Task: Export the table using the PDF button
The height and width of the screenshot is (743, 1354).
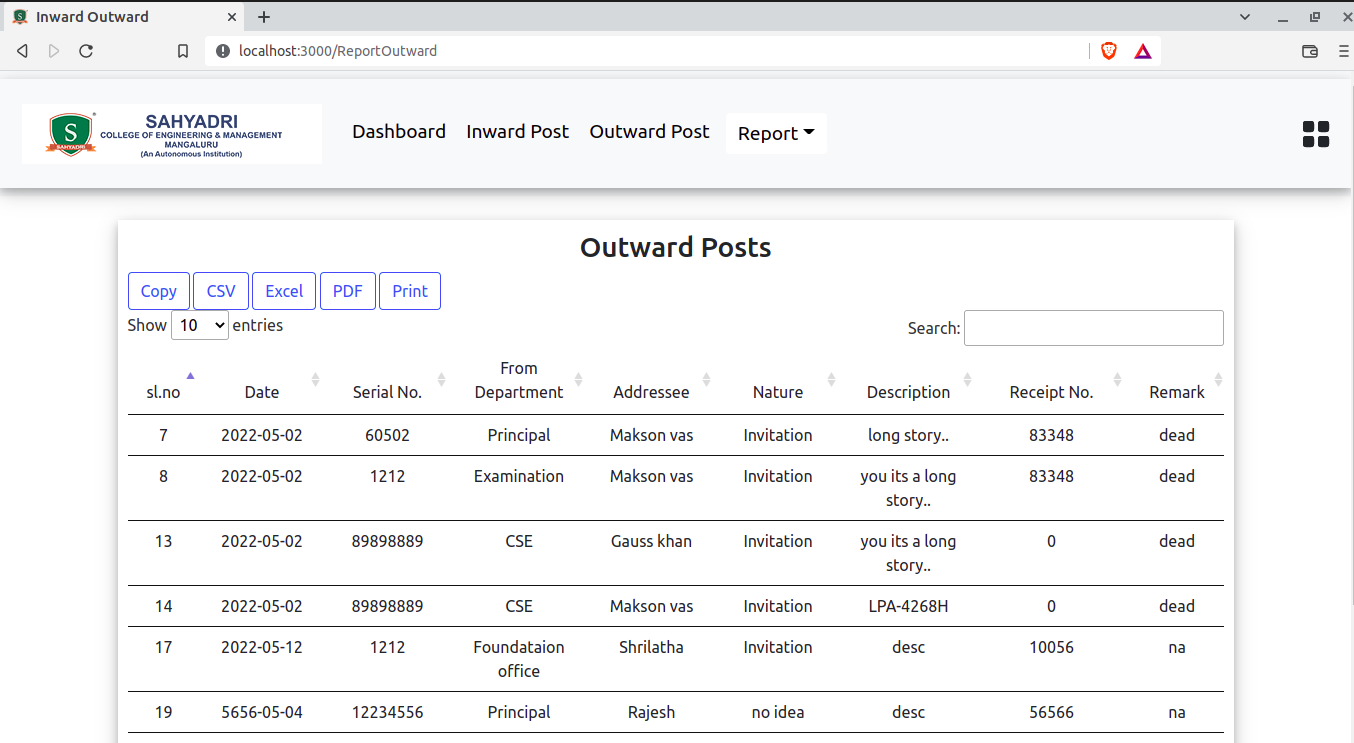Action: click(348, 290)
